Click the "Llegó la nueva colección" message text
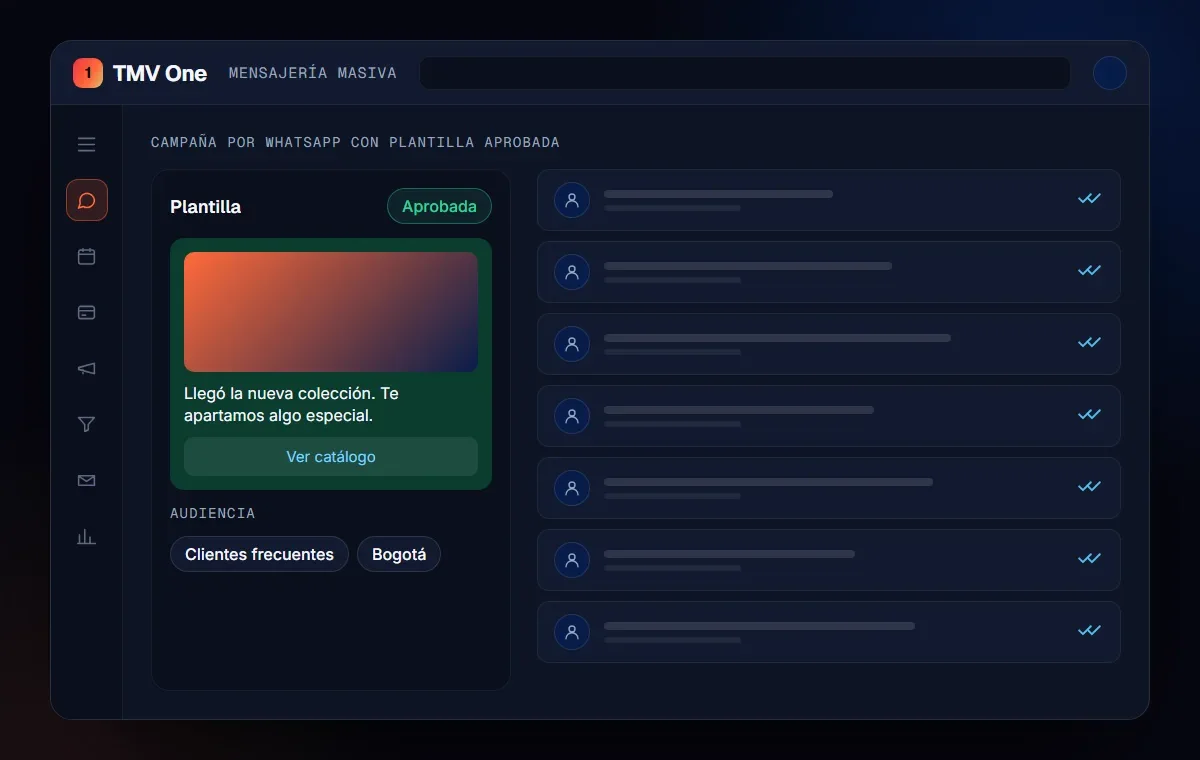Screen dimensions: 1200x760 292,404
